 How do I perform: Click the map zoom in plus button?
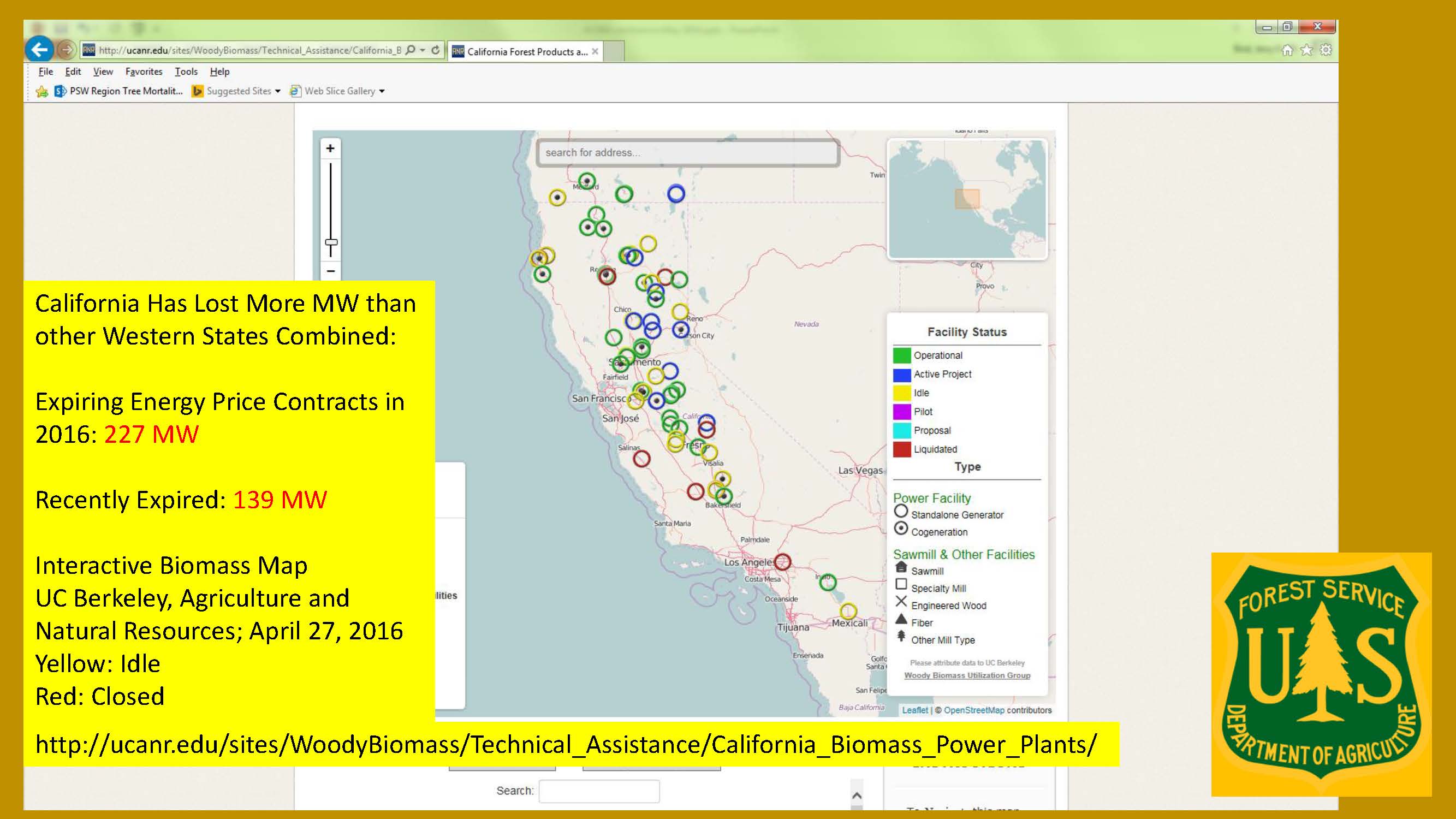331,149
